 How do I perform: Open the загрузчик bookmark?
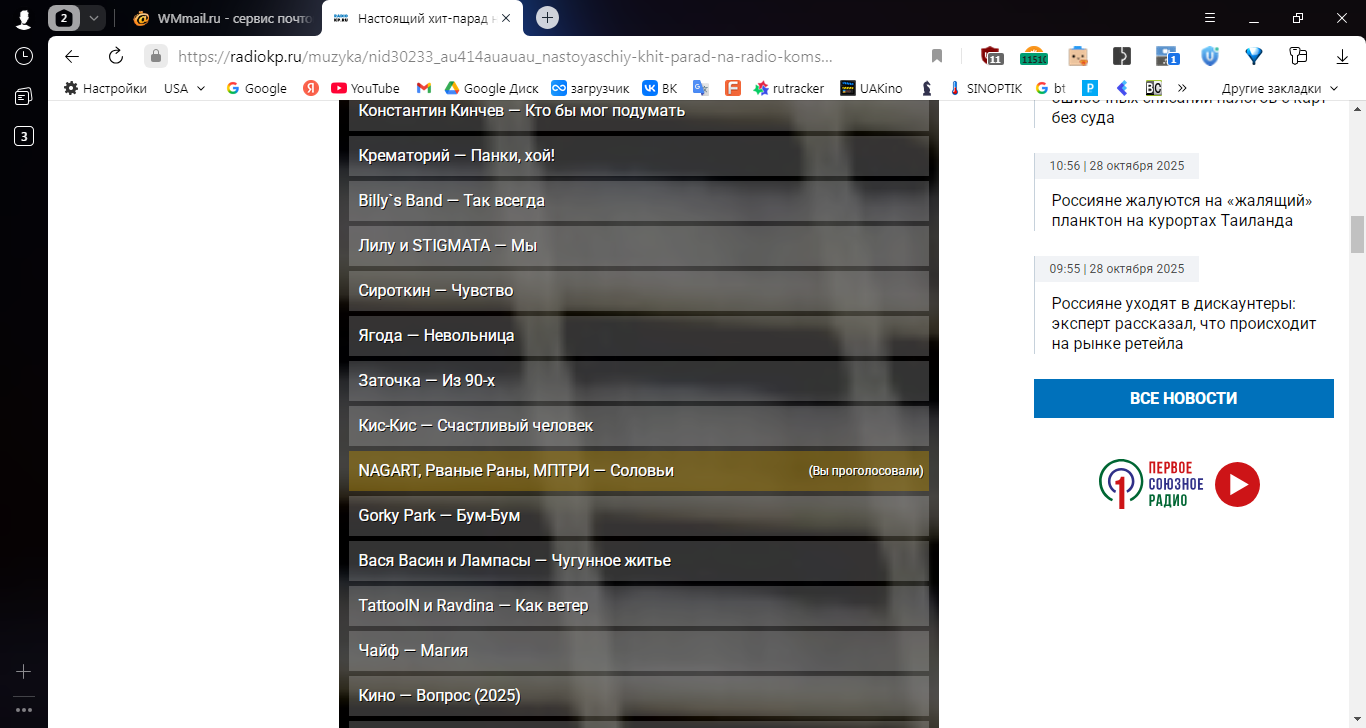click(x=590, y=88)
